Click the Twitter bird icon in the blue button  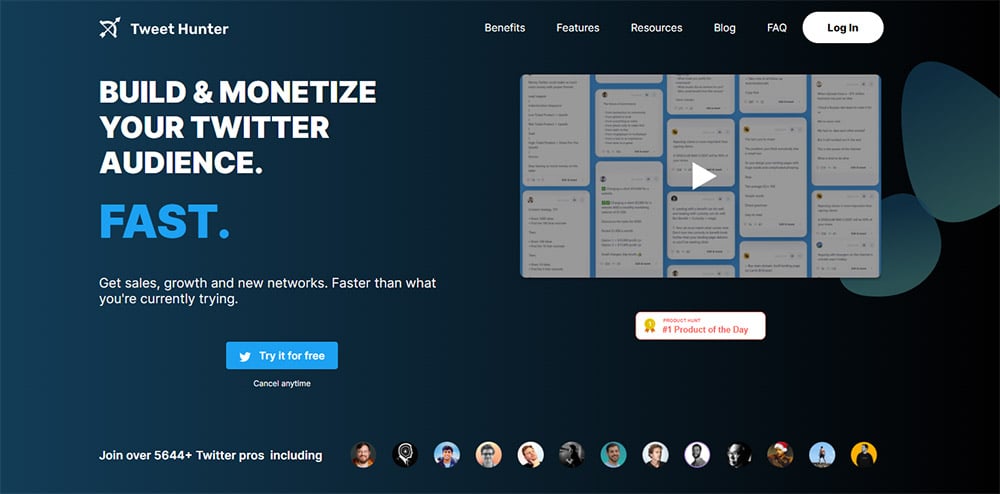245,356
